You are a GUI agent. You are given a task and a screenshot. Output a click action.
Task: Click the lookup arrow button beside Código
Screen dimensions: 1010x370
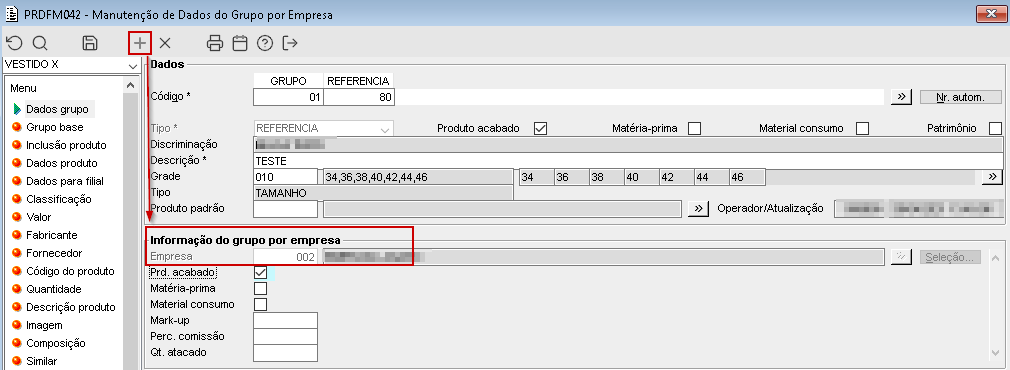[901, 97]
